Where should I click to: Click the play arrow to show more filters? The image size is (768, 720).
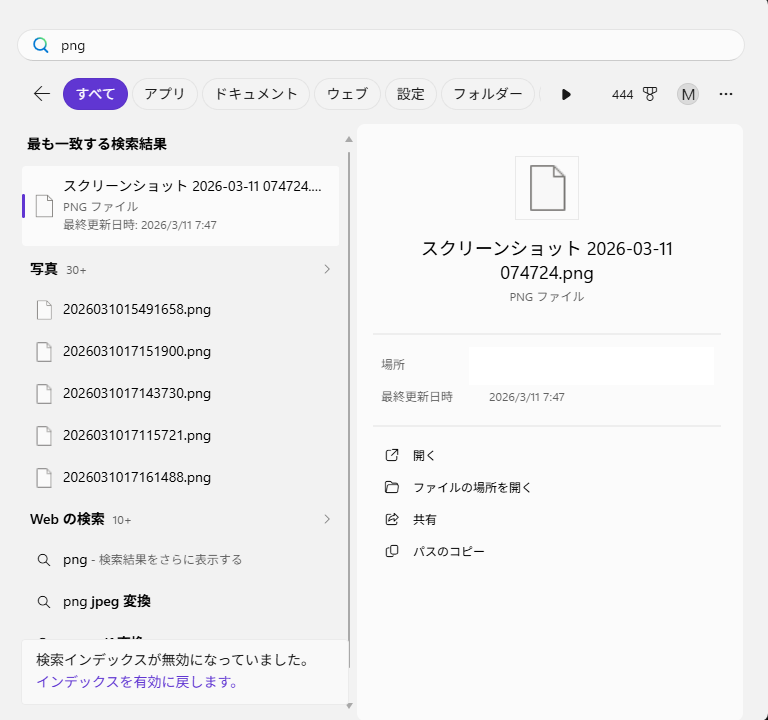point(566,94)
